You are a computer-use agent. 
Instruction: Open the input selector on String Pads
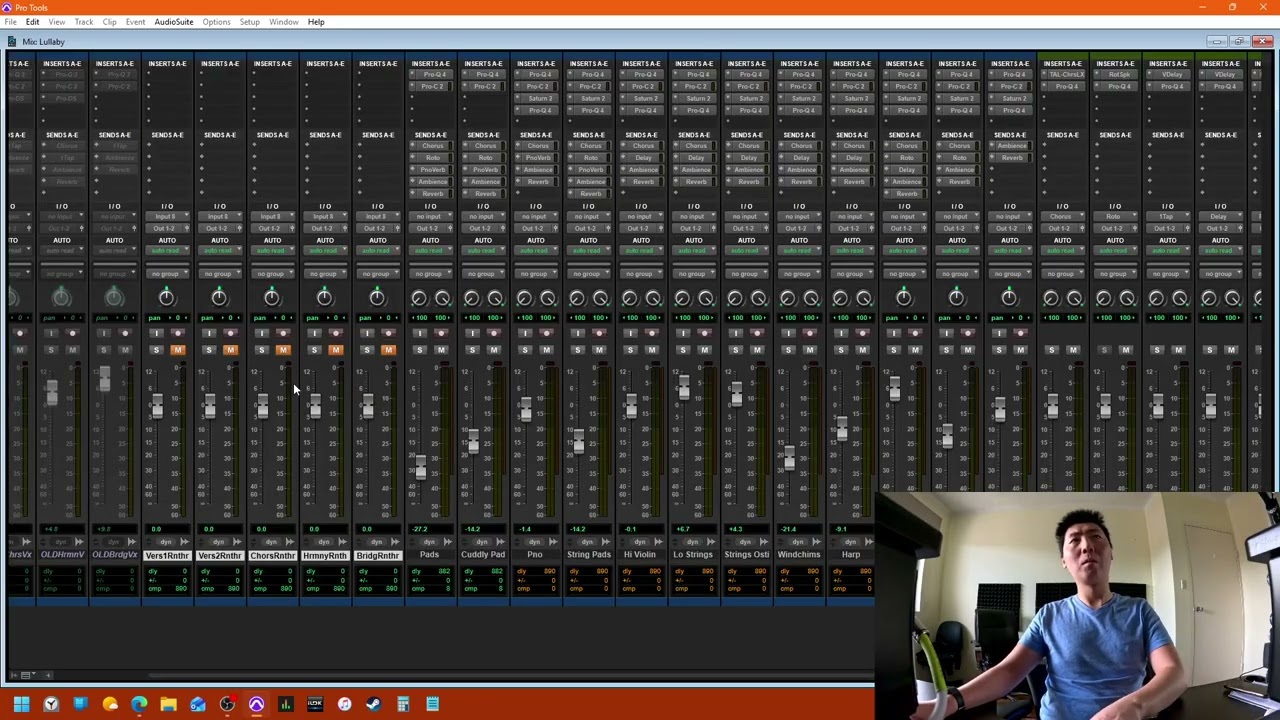pyautogui.click(x=588, y=217)
